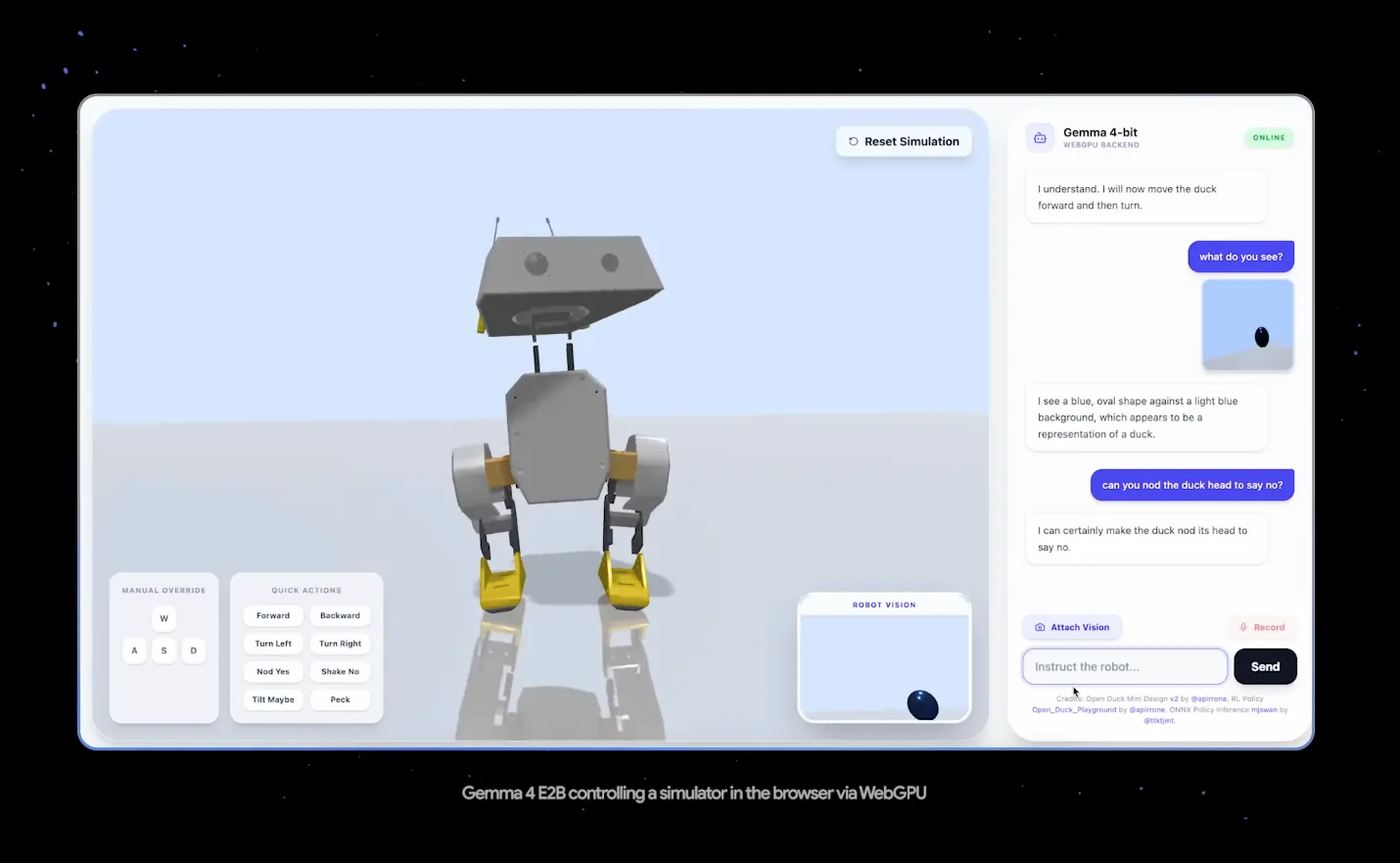1400x863 pixels.
Task: Open the Open_Duck_Playground link
Action: 1074,709
